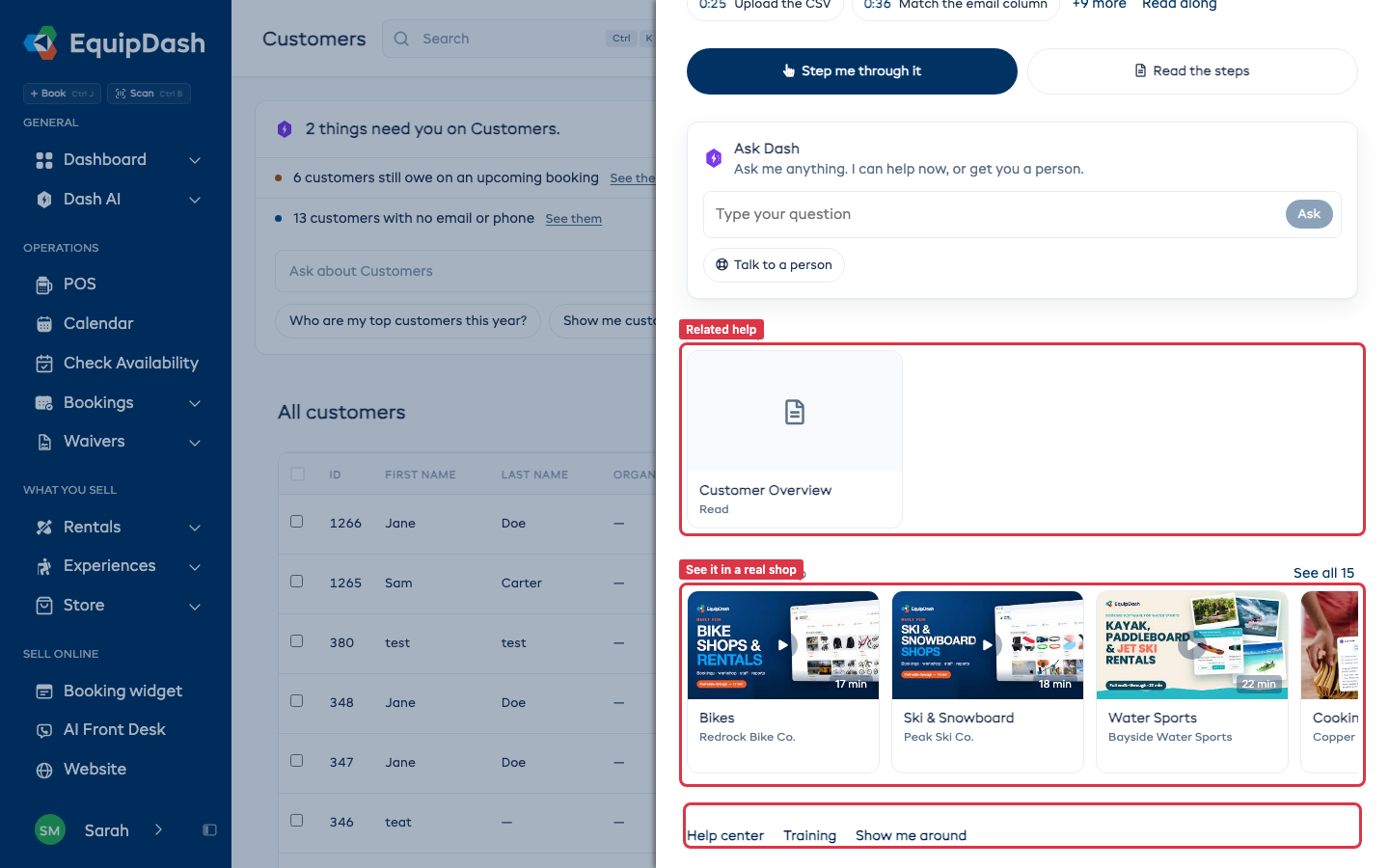This screenshot has width=1389, height=868.
Task: Click the Step me through it button
Action: point(852,71)
